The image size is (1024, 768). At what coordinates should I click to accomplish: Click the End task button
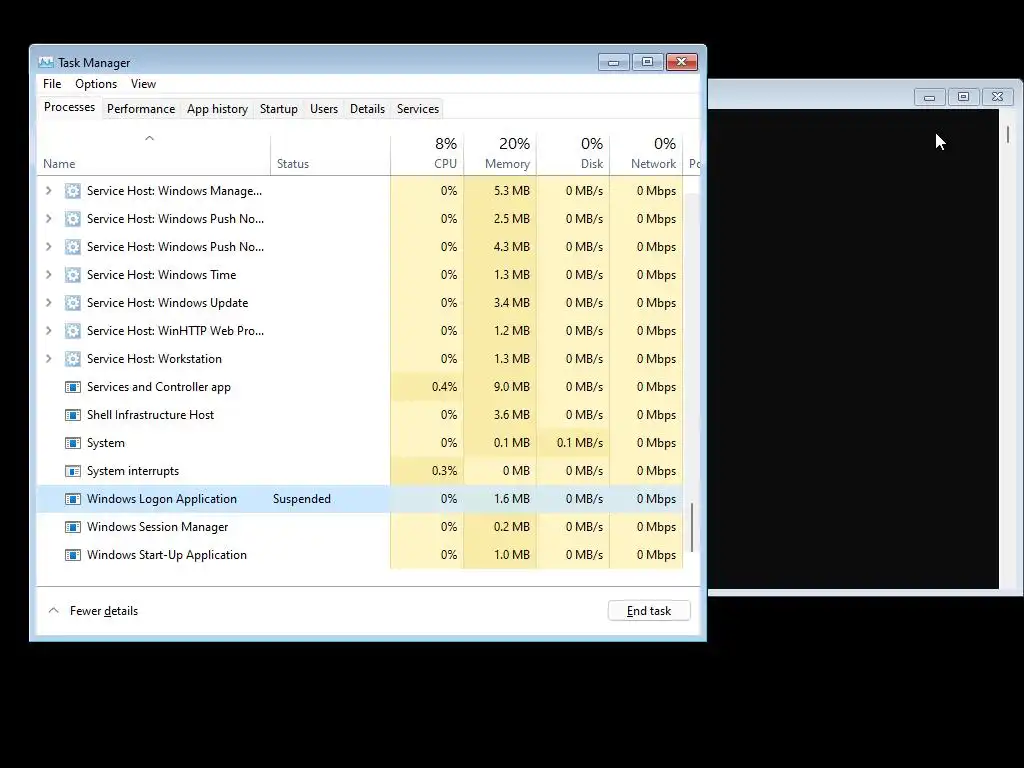point(648,611)
